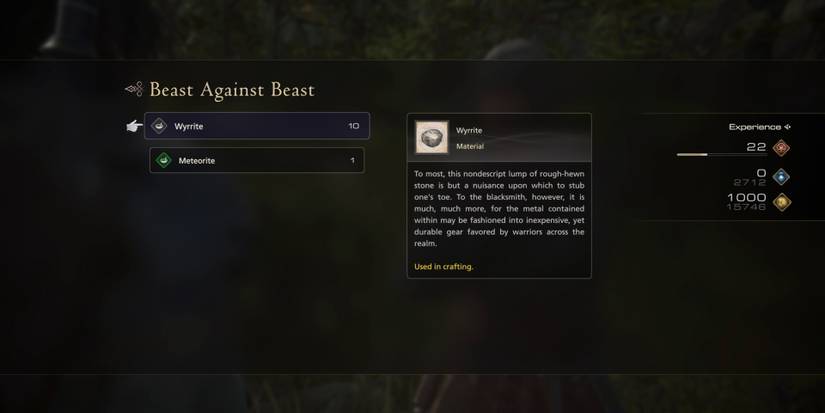Select the Meteorite reward row
825x413 pixels.
[257, 160]
